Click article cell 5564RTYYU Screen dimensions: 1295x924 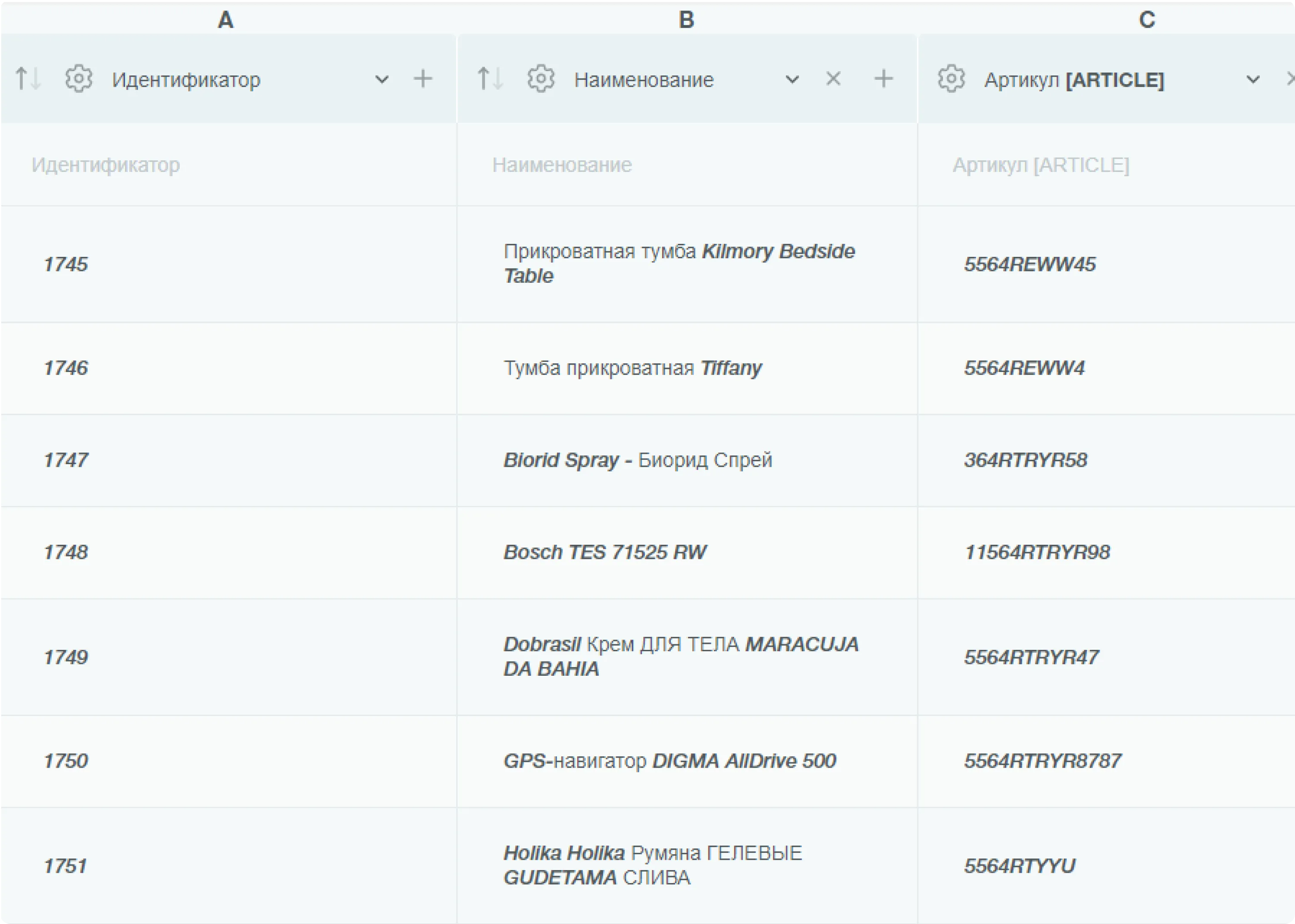(1019, 865)
